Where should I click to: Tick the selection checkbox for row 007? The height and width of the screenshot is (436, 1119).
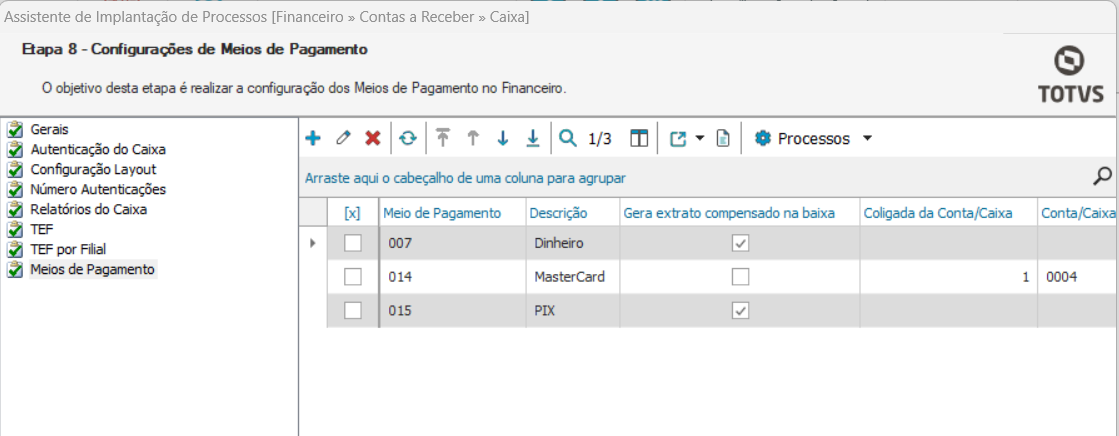[353, 243]
